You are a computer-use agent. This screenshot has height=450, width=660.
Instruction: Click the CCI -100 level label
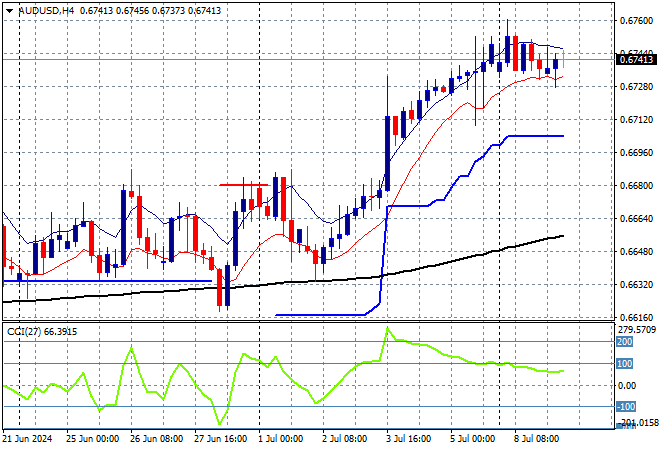point(624,407)
